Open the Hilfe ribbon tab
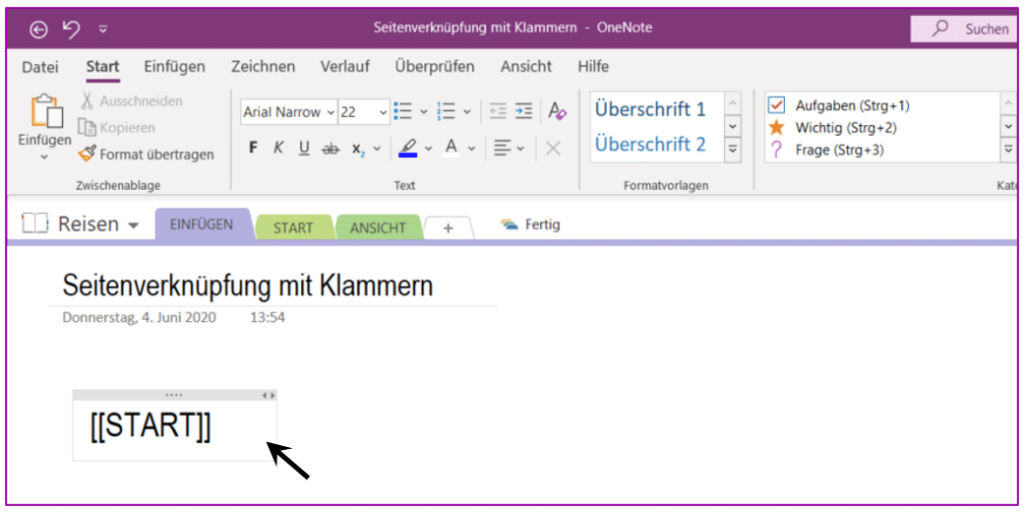The height and width of the screenshot is (512, 1024). (x=593, y=67)
